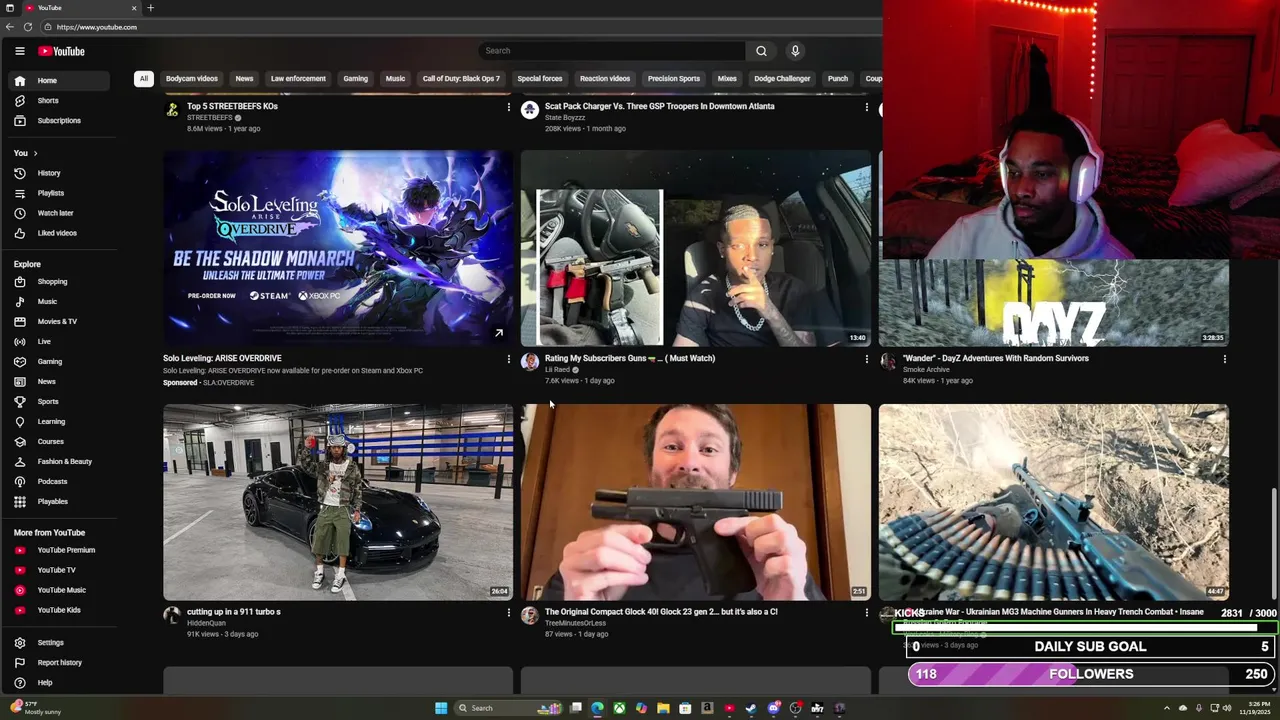Open HiddenQuan channel name
The image size is (1280, 720).
click(x=206, y=623)
